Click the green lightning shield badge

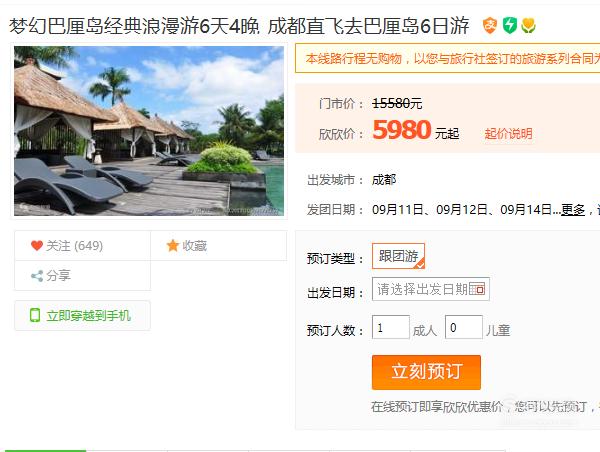click(509, 26)
